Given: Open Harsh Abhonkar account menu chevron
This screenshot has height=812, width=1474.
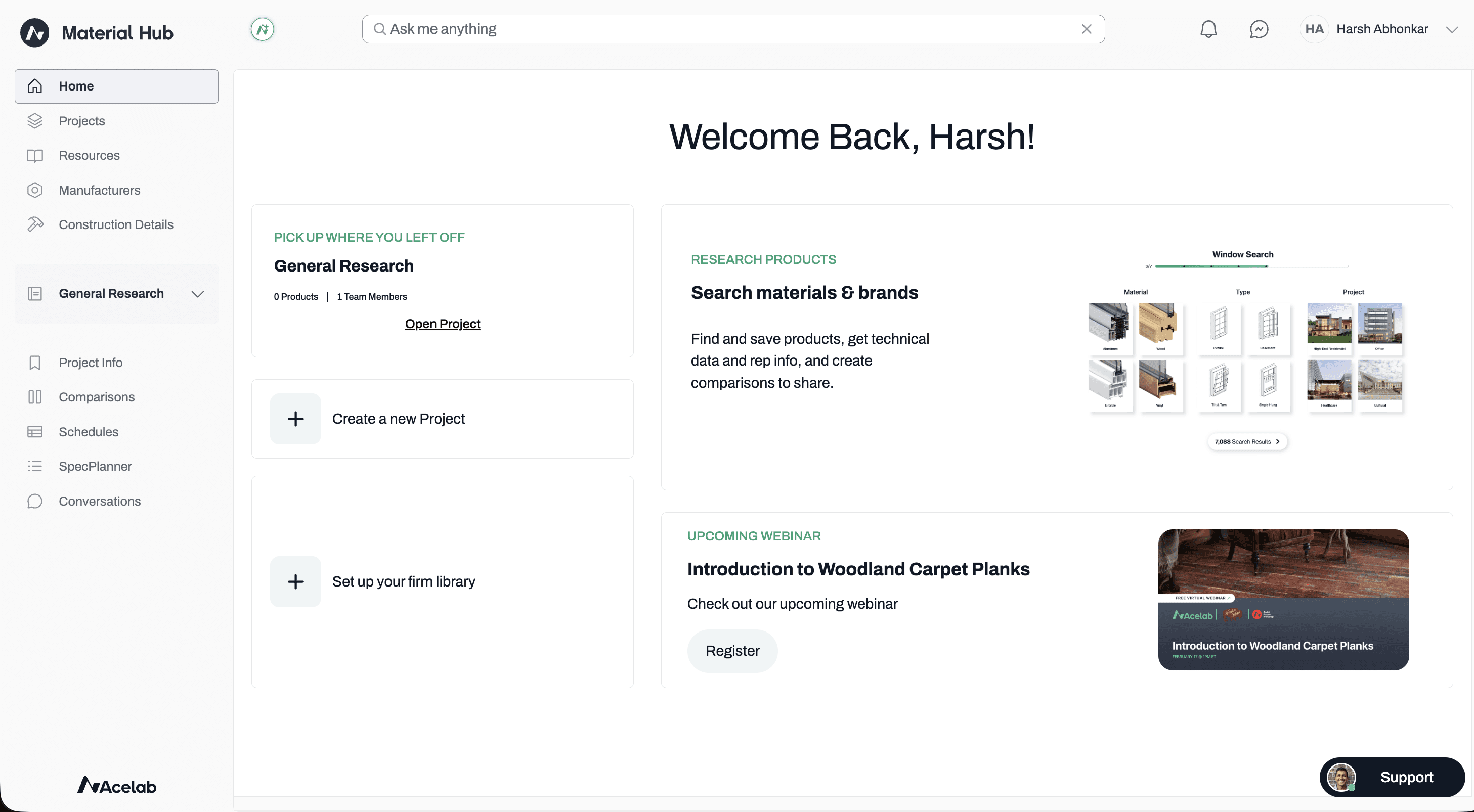Looking at the screenshot, I should pyautogui.click(x=1452, y=30).
